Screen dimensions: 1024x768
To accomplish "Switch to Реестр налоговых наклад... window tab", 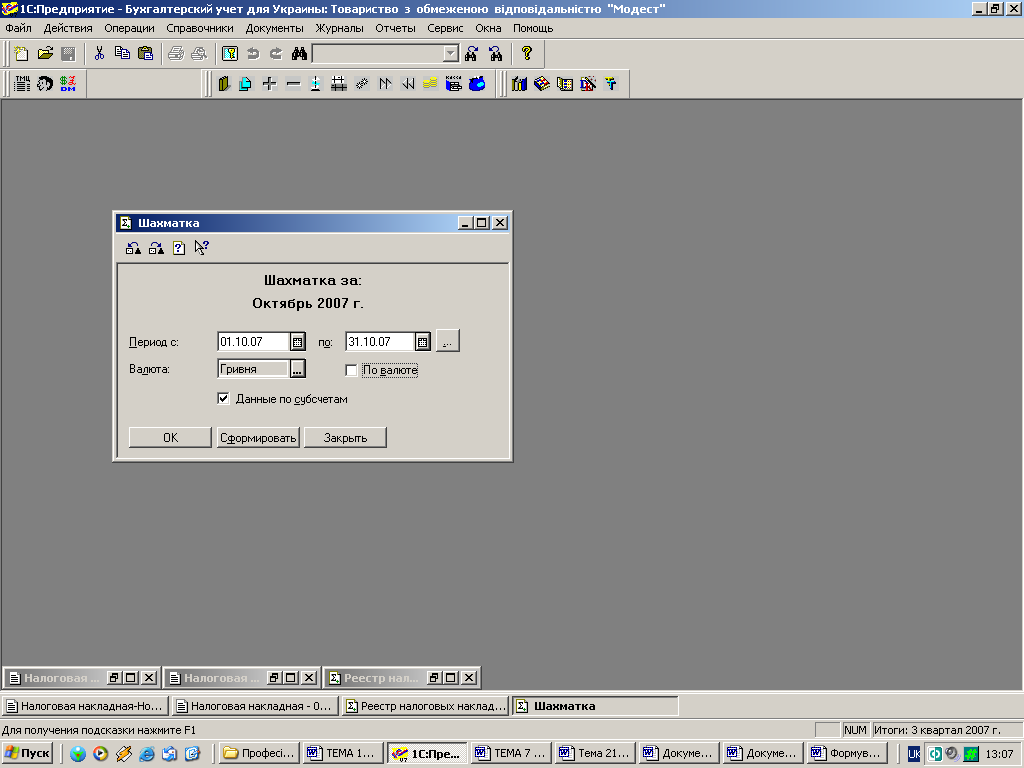I will pos(425,706).
